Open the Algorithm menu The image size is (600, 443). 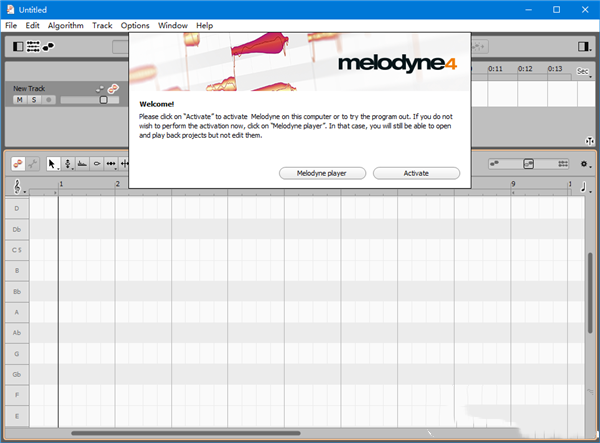(66, 24)
